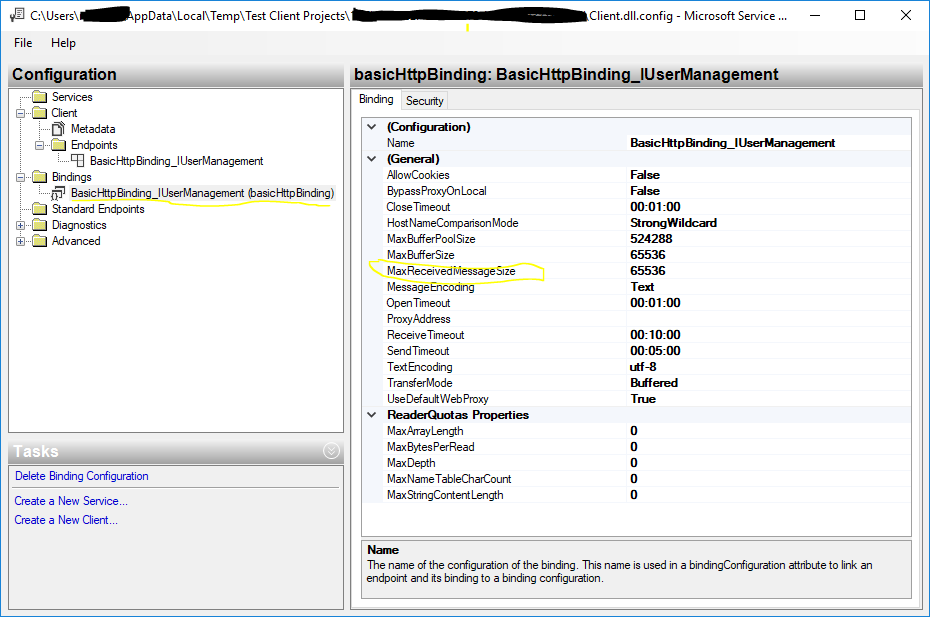Click the OpenTimeout value 00:01:00
The height and width of the screenshot is (617, 930).
[769, 303]
